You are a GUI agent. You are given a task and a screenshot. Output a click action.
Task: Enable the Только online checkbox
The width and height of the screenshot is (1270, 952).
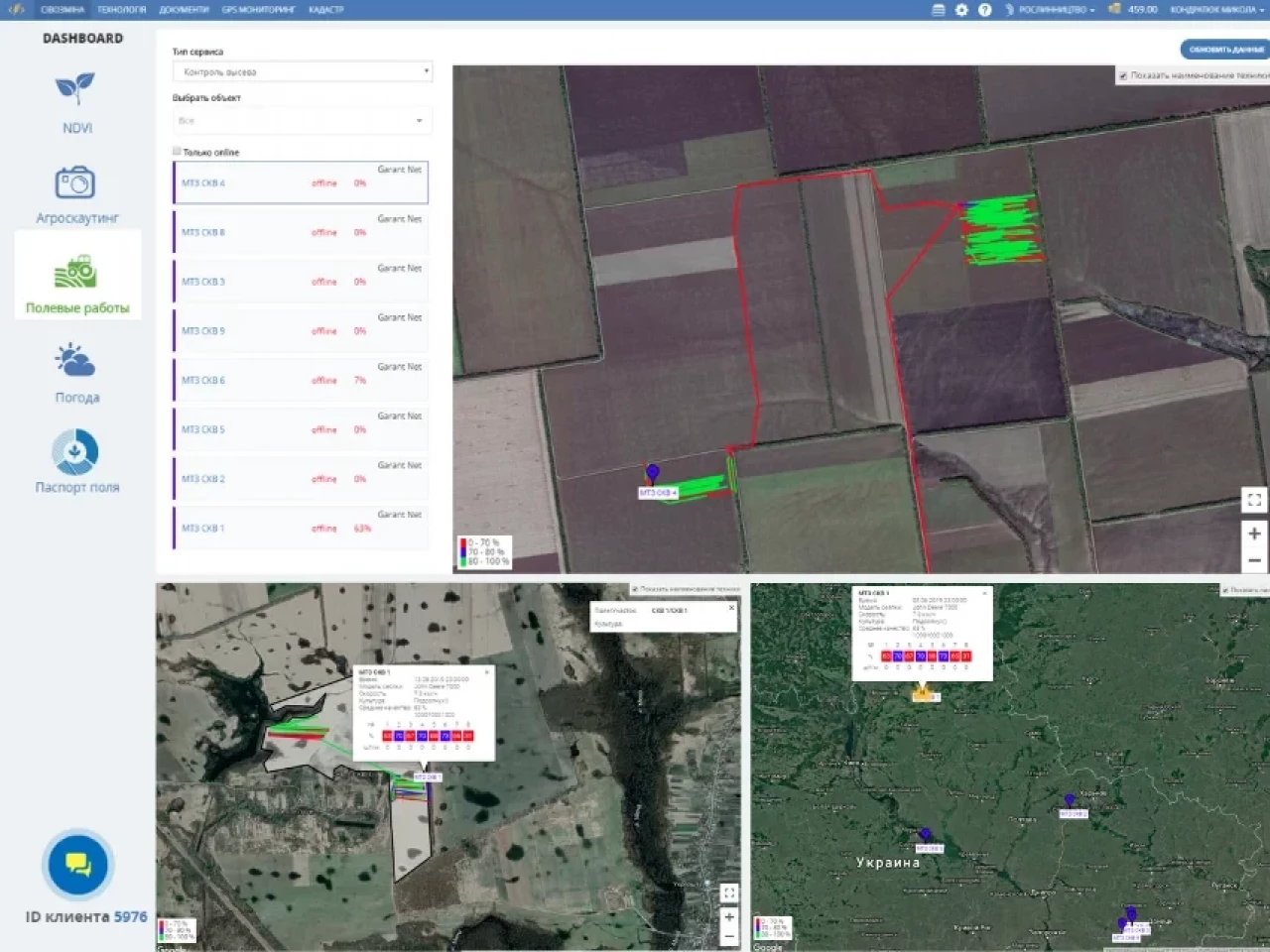pos(178,152)
